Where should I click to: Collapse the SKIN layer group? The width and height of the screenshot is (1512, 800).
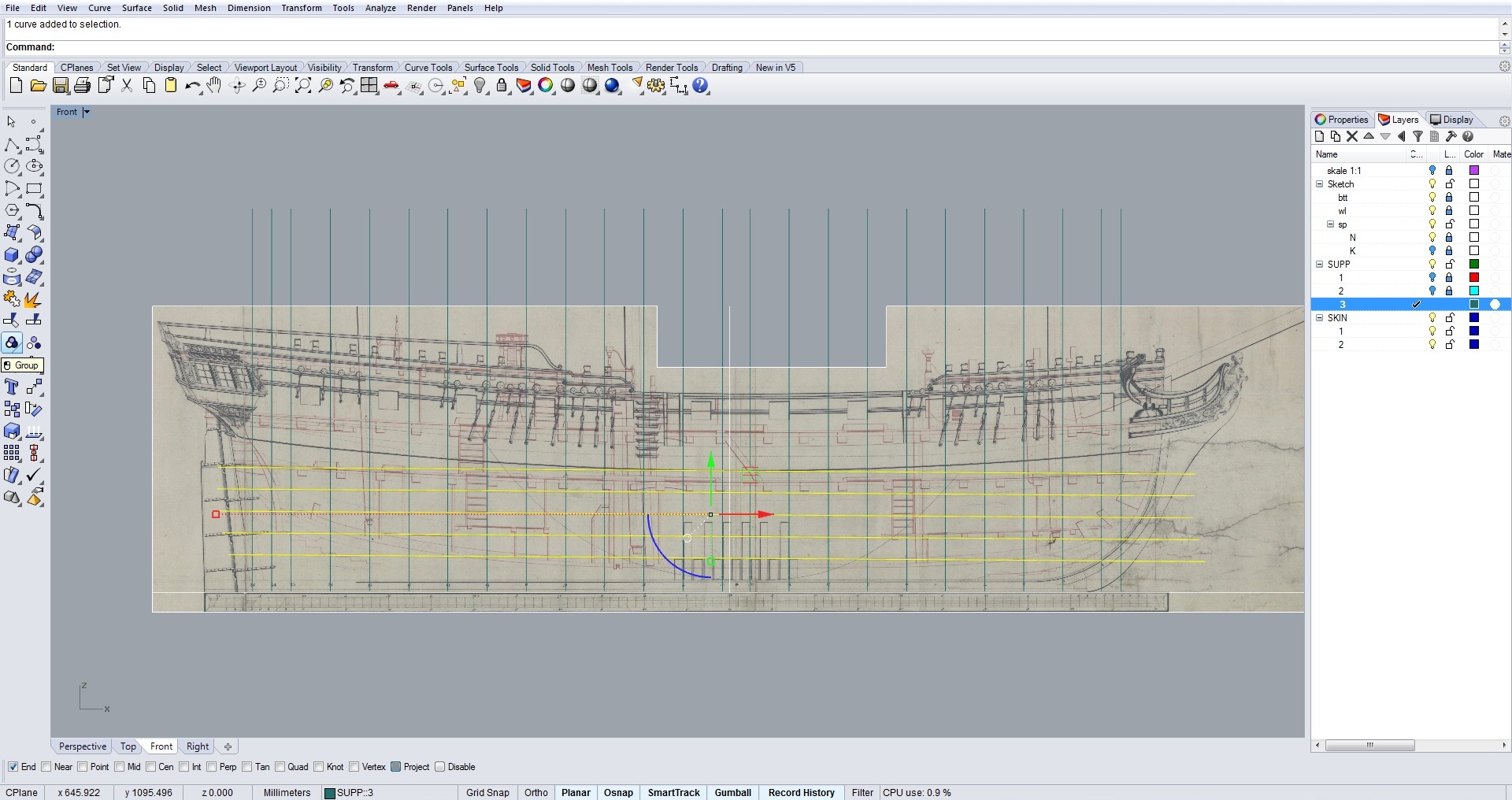(x=1320, y=318)
